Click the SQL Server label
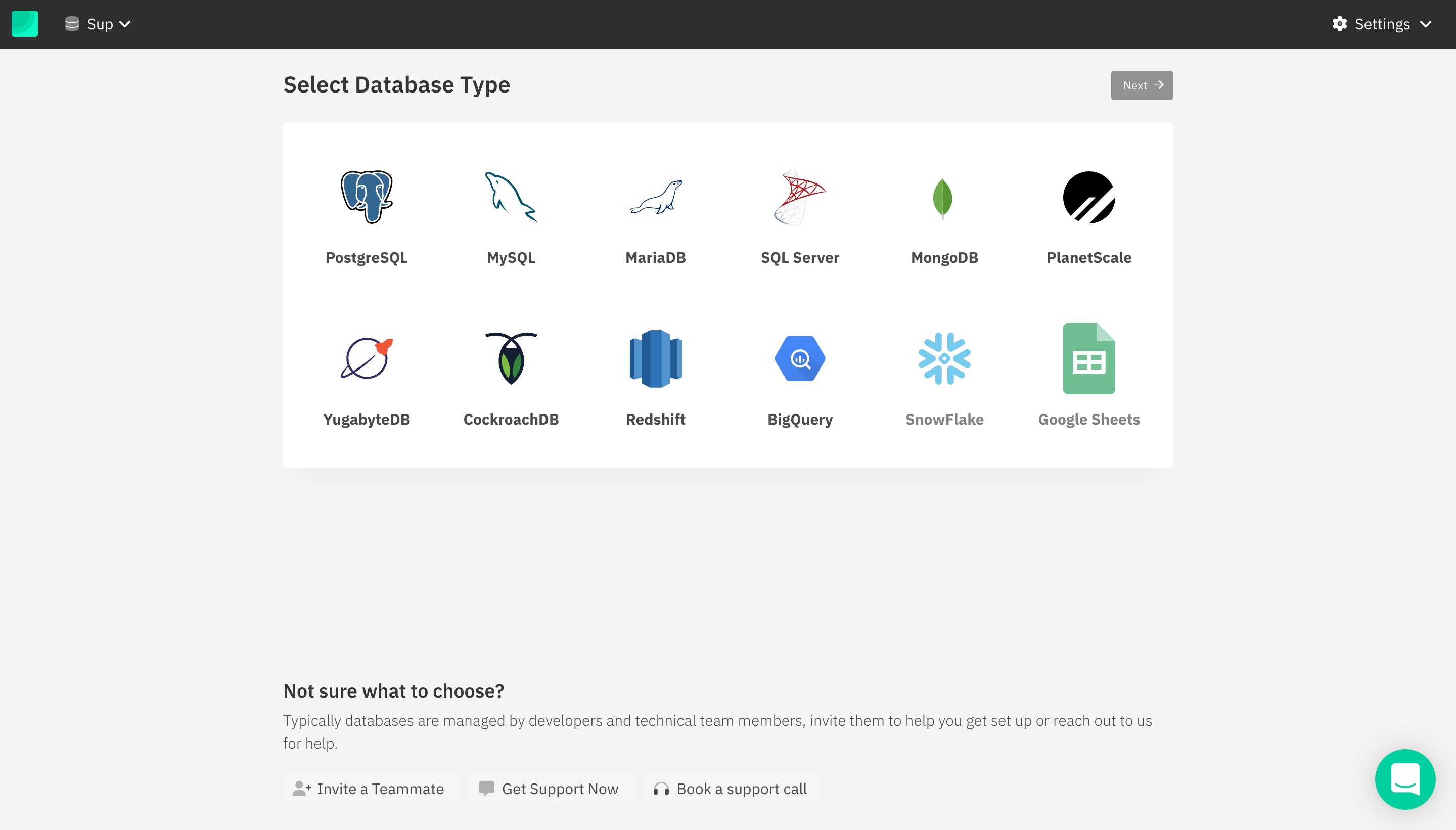 (800, 258)
